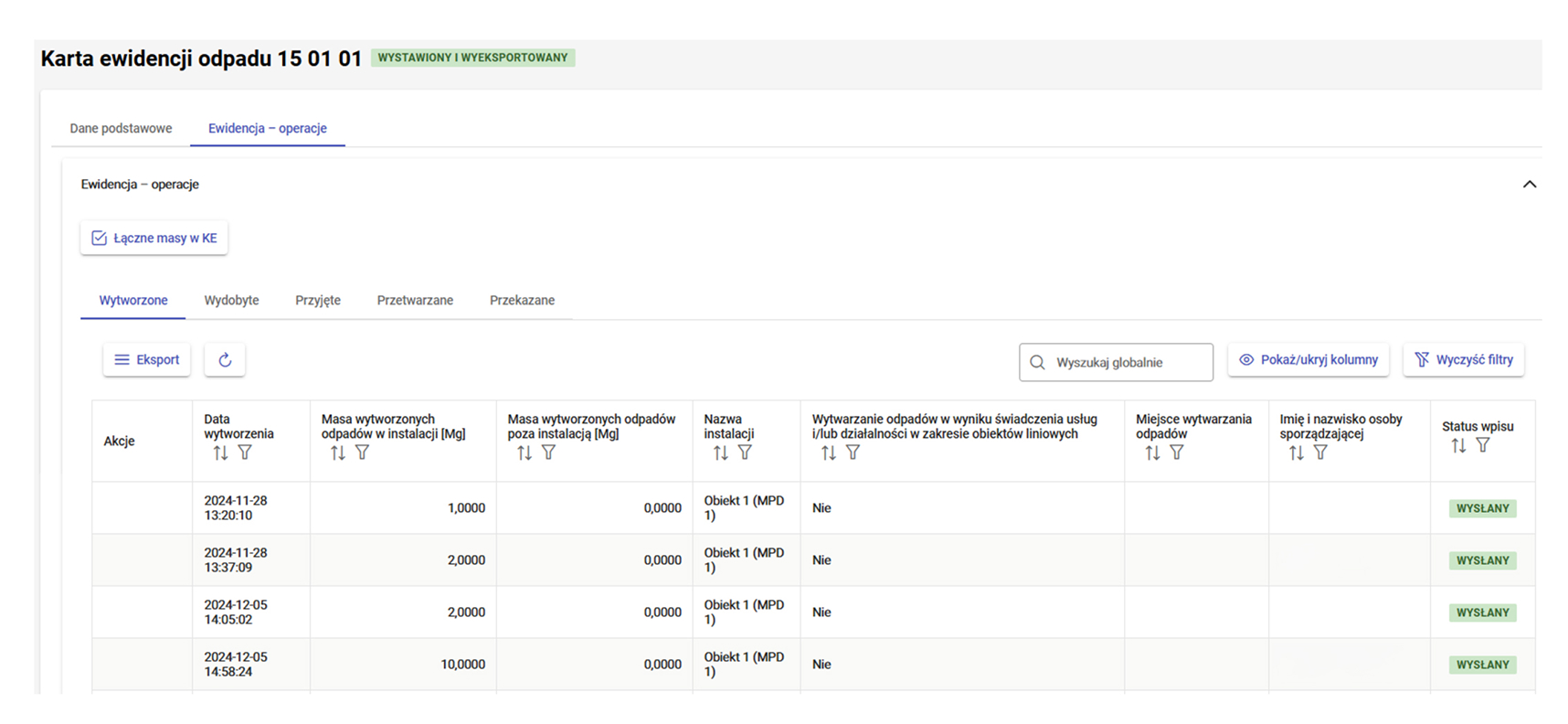This screenshot has height=724, width=1568.
Task: Filter the Masa wytworzonych odpadów poza instalacją column
Action: point(548,452)
